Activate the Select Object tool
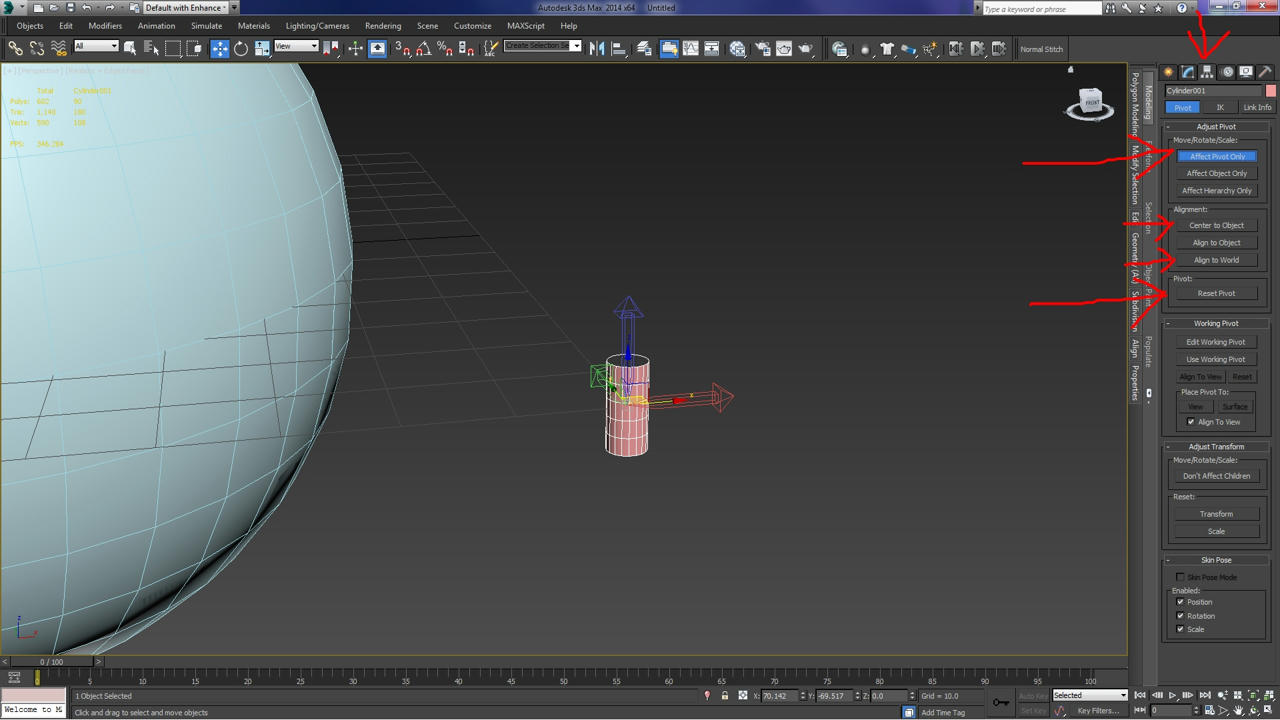Image resolution: width=1280 pixels, height=720 pixels. tap(130, 48)
